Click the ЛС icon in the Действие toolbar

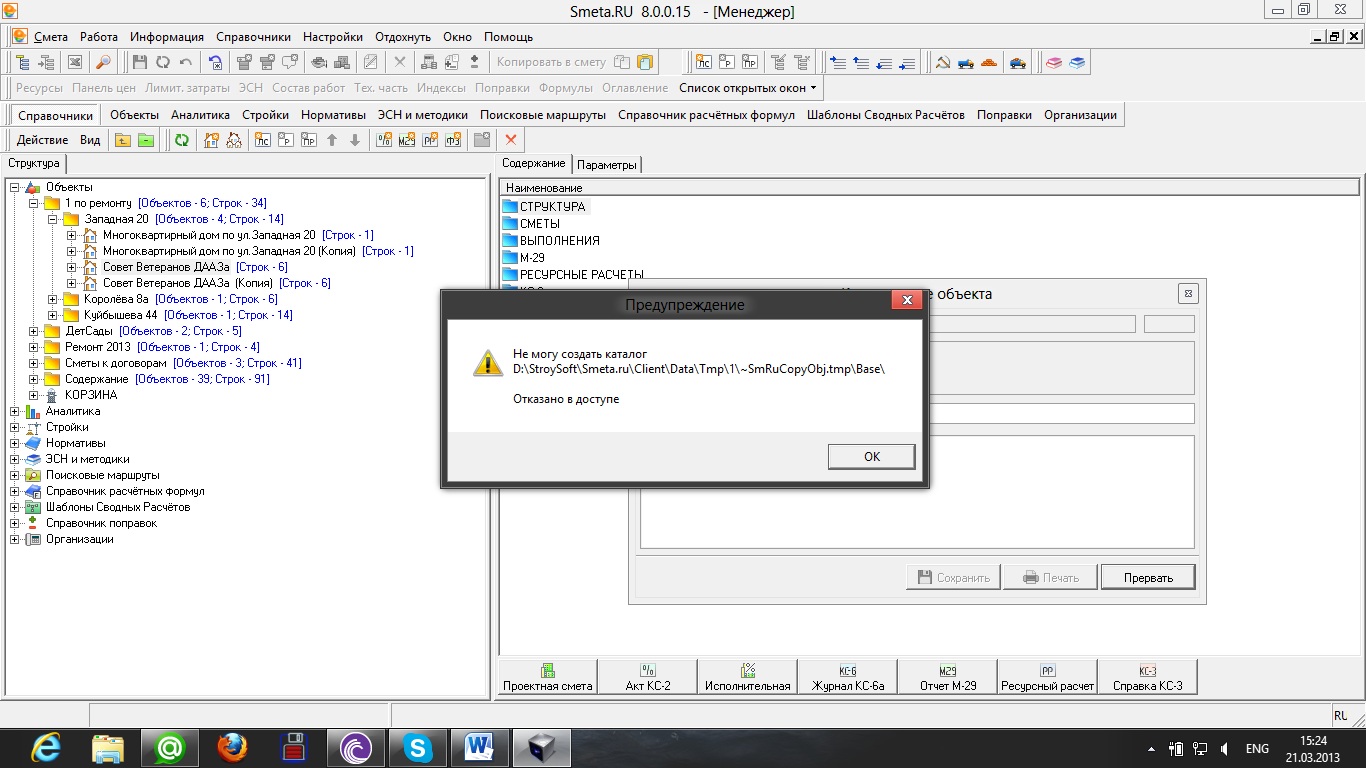(263, 141)
